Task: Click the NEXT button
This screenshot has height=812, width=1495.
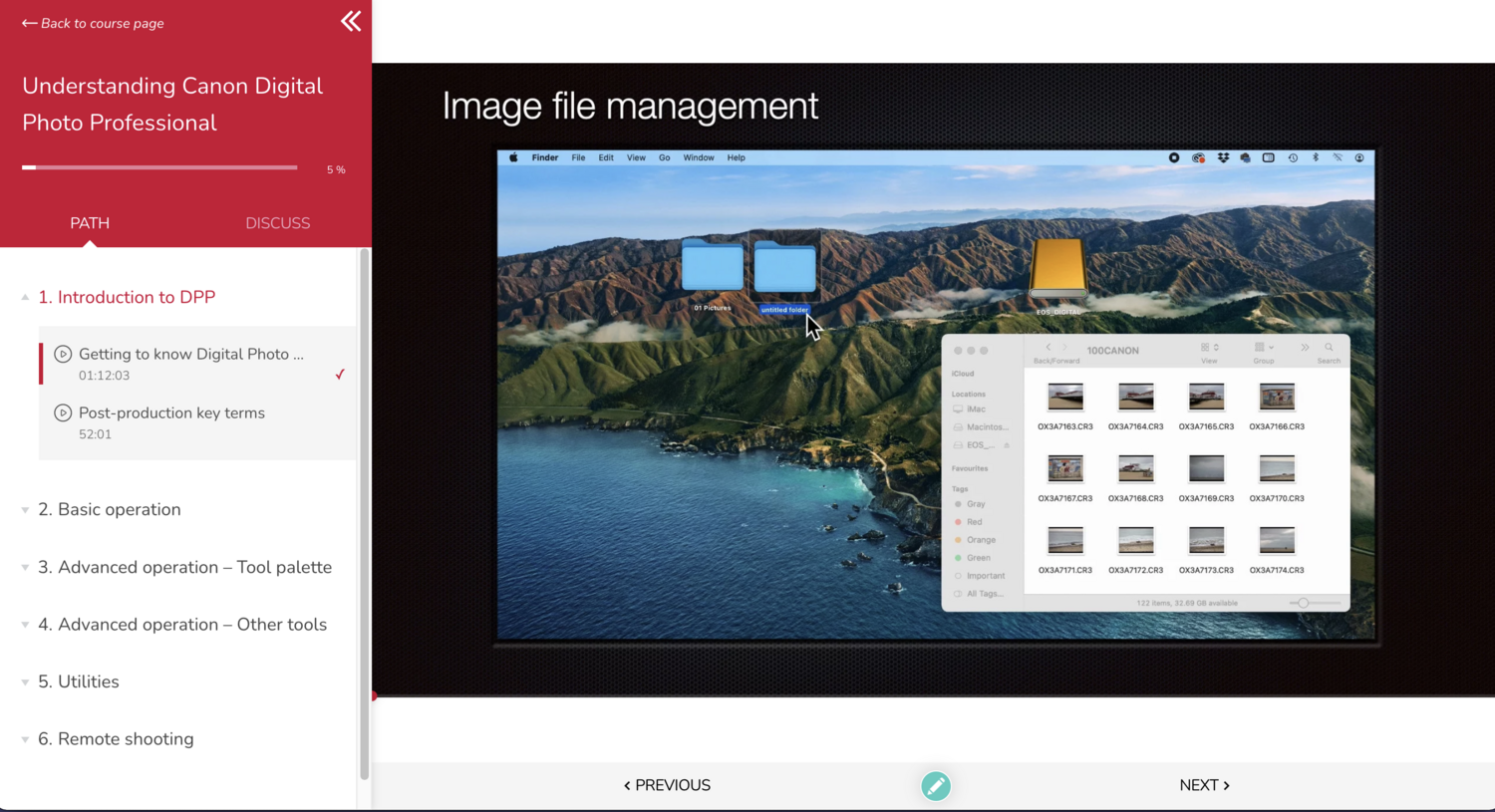Action: pyautogui.click(x=1204, y=785)
